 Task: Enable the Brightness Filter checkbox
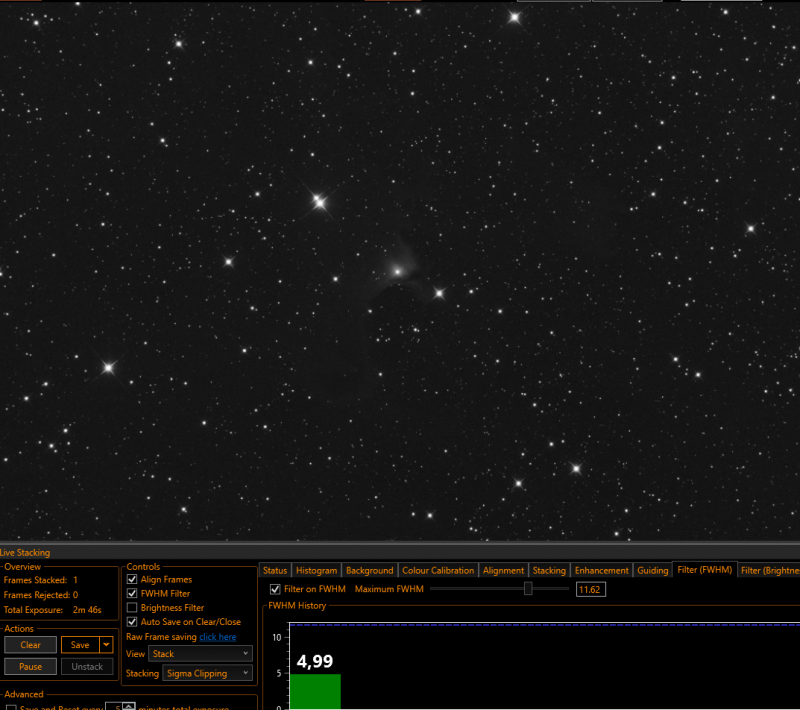pos(132,607)
